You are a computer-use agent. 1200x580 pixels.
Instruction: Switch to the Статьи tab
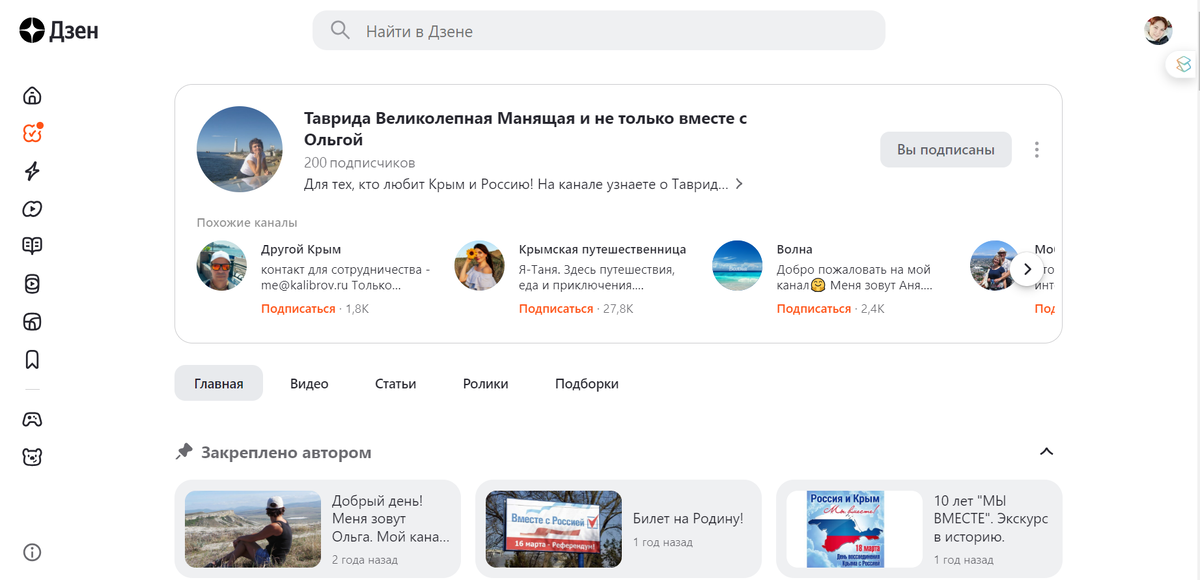395,383
